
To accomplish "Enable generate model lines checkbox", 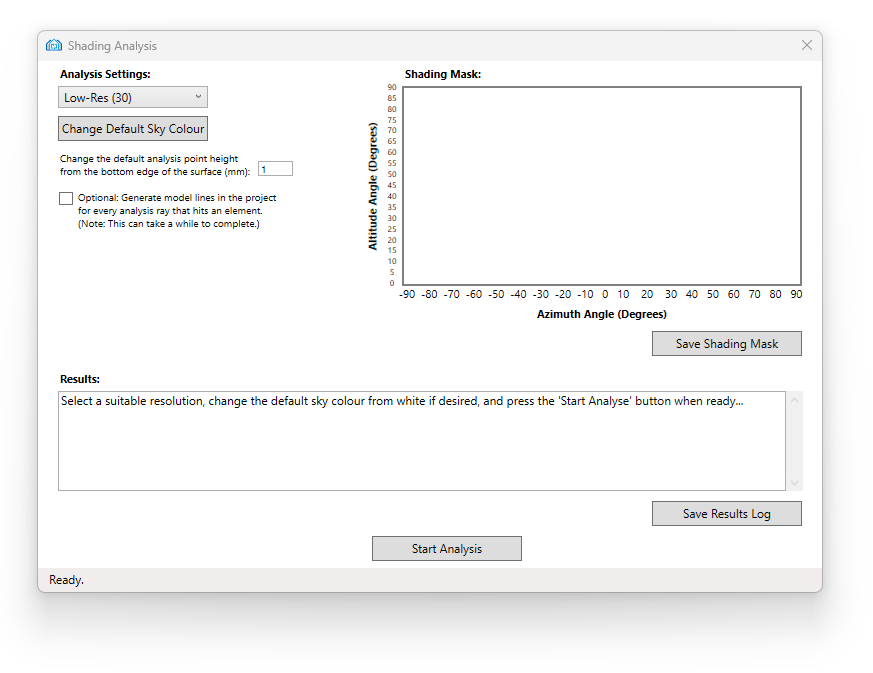I will [x=66, y=198].
